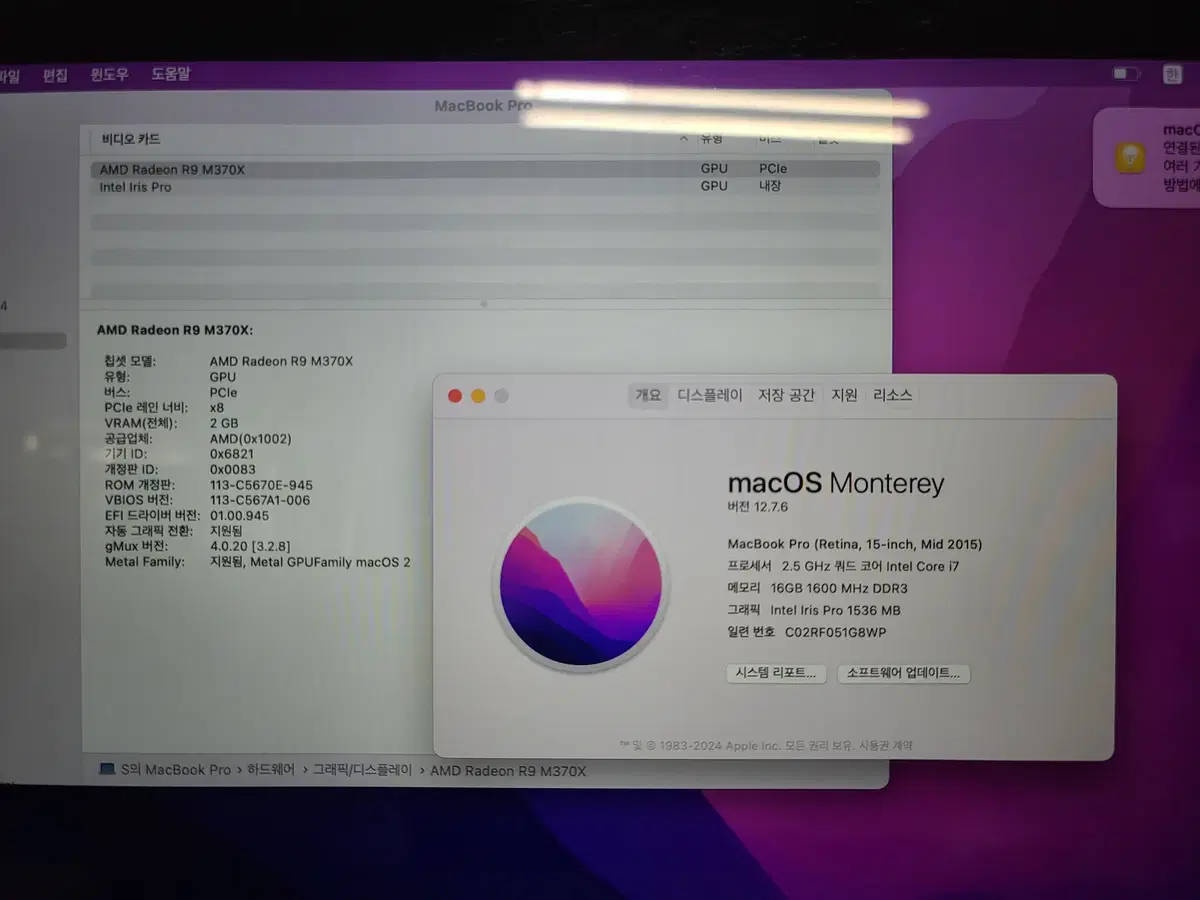Switch to the 리소스 tab
The image size is (1200, 900).
coord(892,395)
